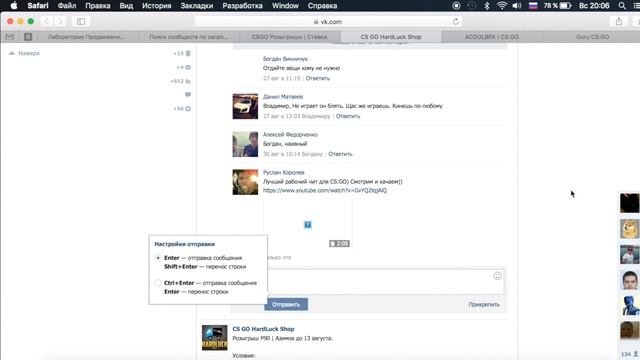
Task: Click the Прикрепить attach link
Action: [484, 304]
